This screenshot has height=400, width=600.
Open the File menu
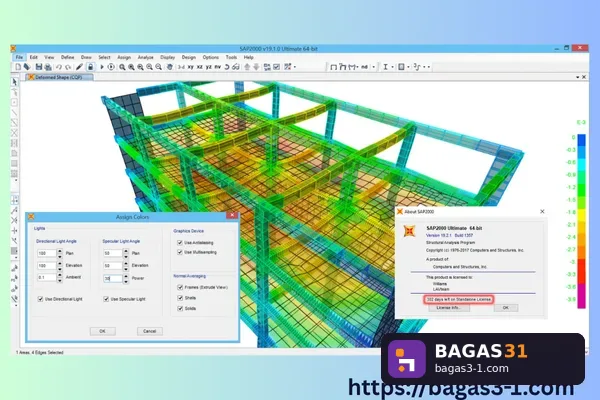point(19,57)
